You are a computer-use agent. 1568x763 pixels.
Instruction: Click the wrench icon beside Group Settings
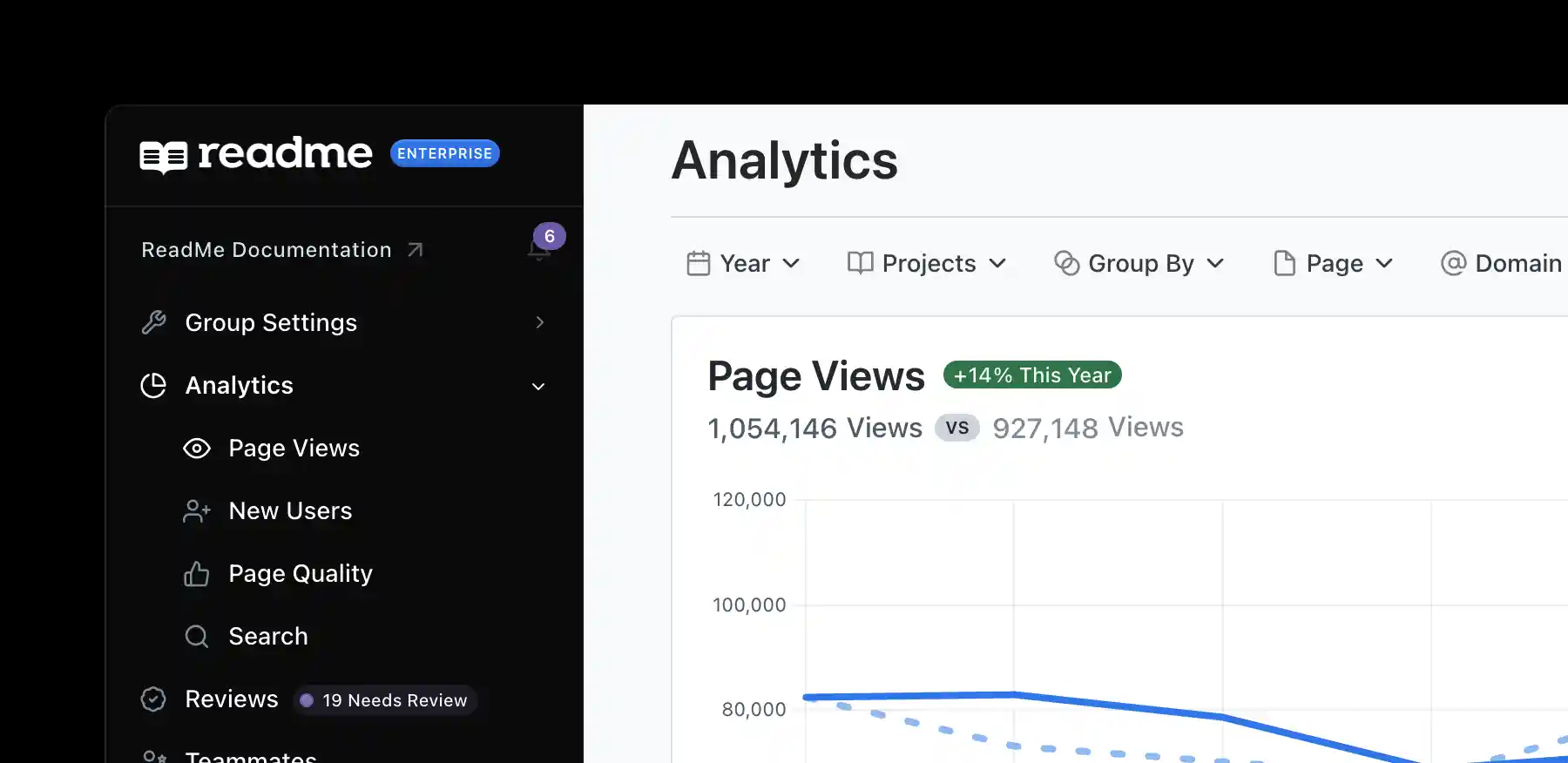154,322
